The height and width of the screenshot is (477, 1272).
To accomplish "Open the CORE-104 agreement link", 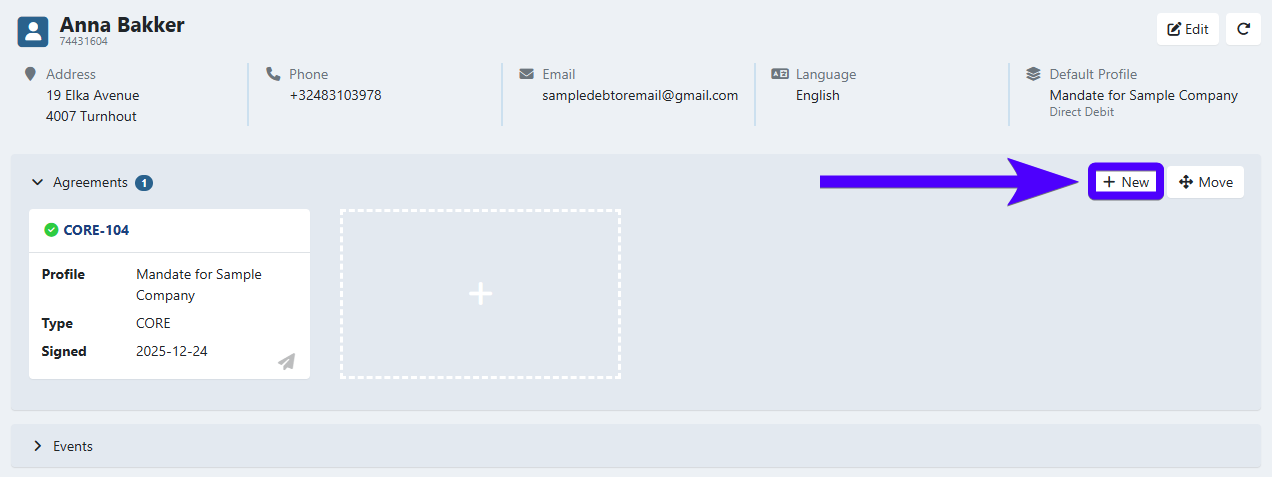I will (x=96, y=230).
